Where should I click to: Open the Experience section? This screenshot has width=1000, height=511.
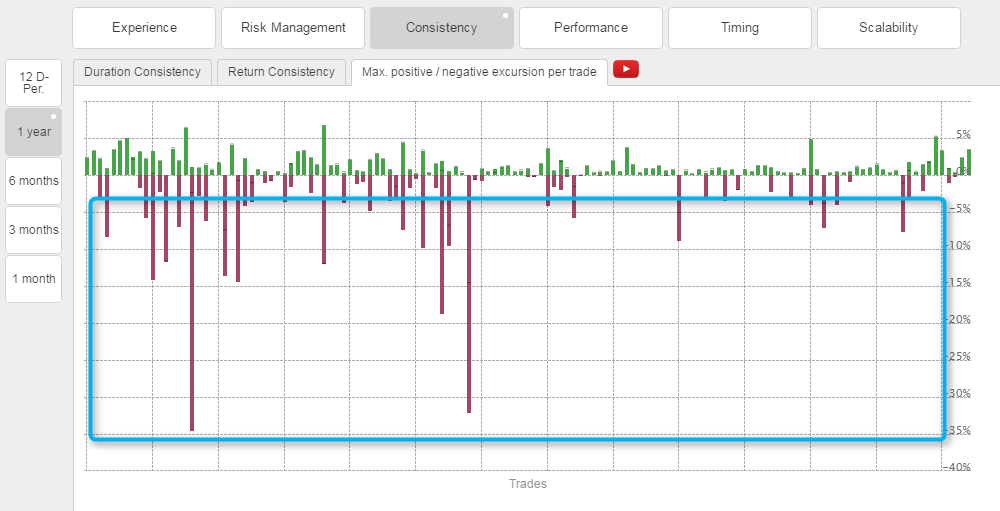144,28
